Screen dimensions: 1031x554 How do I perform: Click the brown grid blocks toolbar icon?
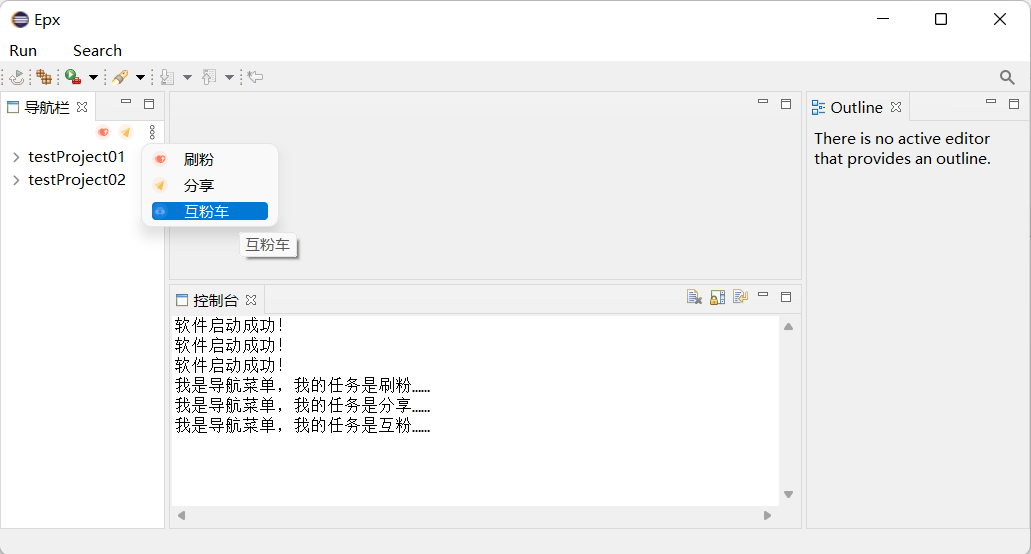[x=44, y=77]
